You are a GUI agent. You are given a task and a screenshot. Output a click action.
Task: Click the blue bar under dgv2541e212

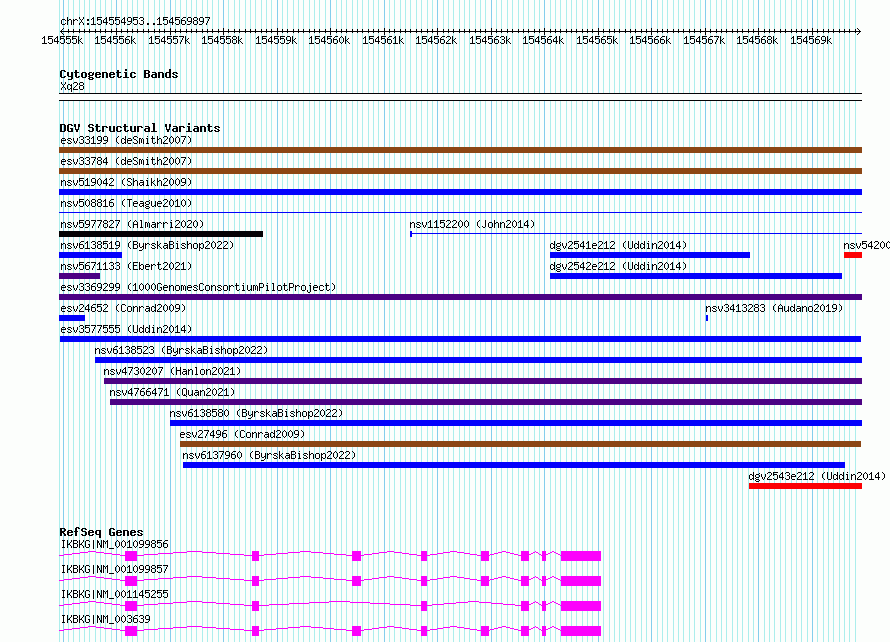650,255
